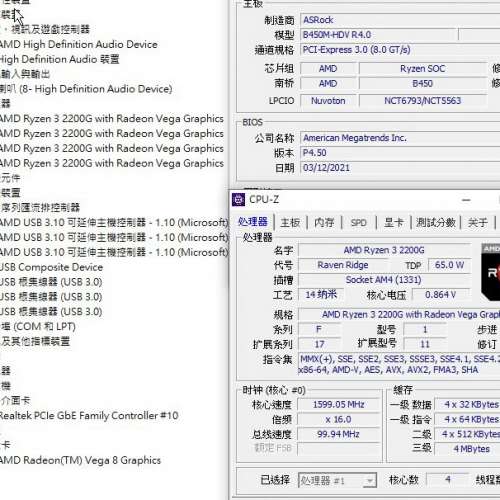Open the 測試分數 benchmark tab

pyautogui.click(x=436, y=222)
